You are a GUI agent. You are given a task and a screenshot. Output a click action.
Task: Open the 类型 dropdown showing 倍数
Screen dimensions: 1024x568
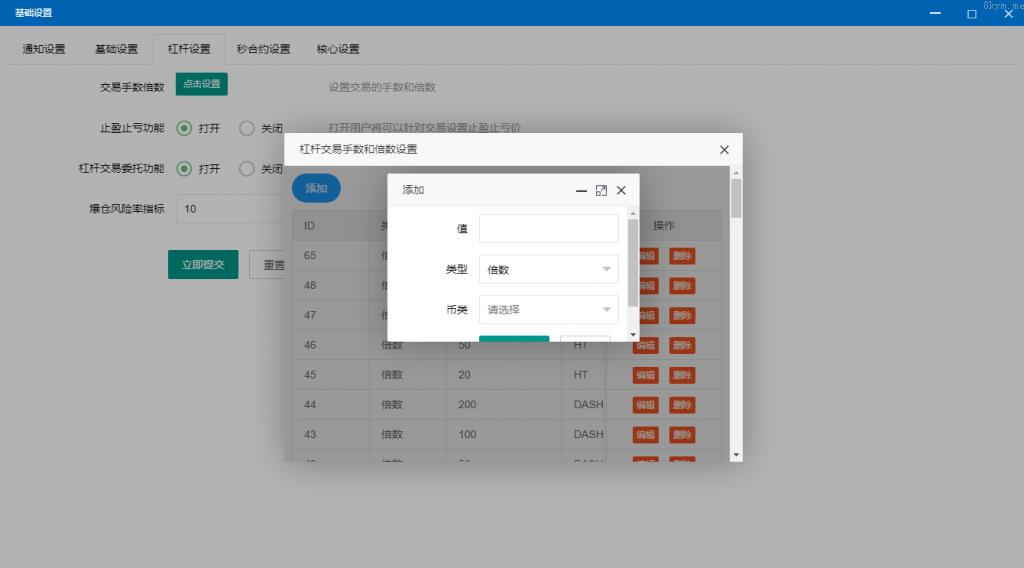[x=548, y=269]
